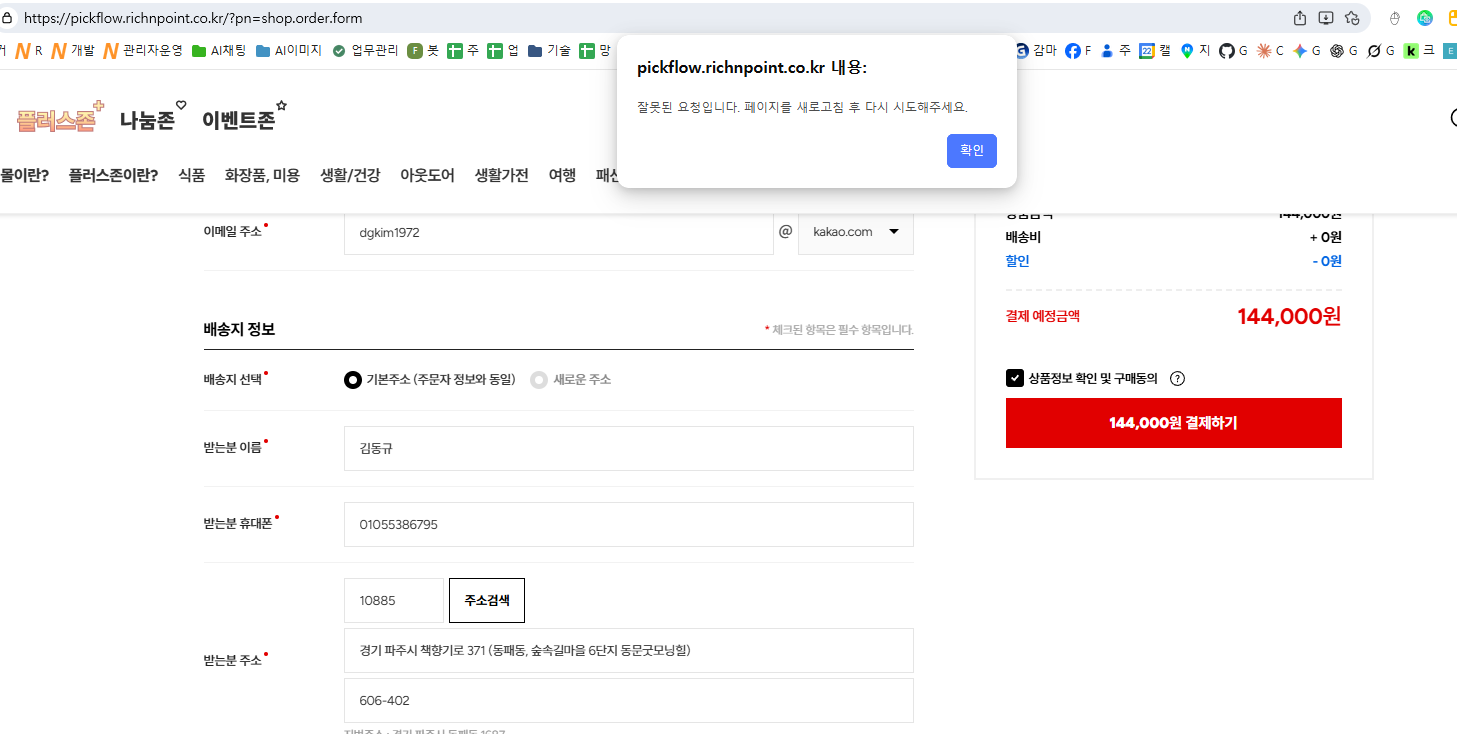Click the 받는분 휴대폰 input field
Viewport: 1457px width, 734px height.
click(629, 524)
